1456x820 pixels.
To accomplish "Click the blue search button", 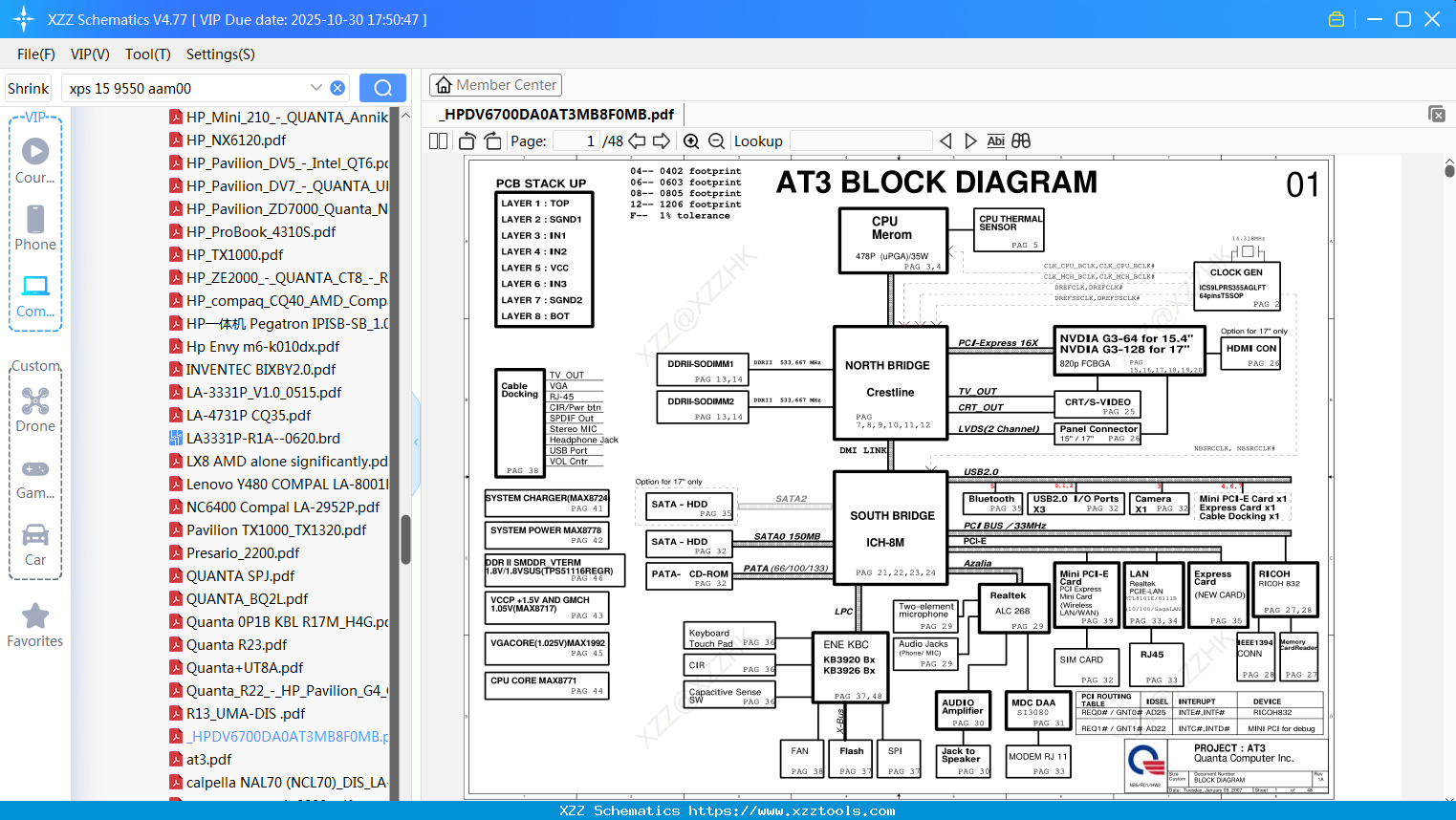I will 382,88.
